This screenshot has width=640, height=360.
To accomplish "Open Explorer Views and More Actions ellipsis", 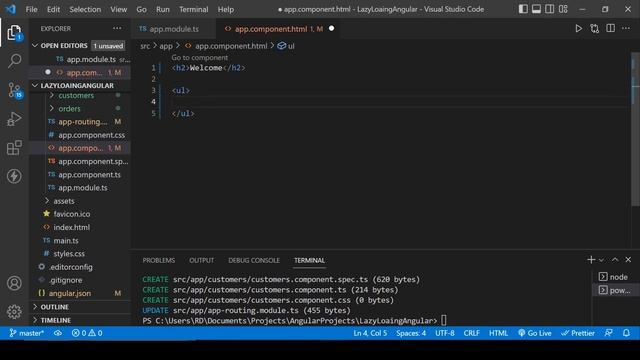I will coord(117,29).
